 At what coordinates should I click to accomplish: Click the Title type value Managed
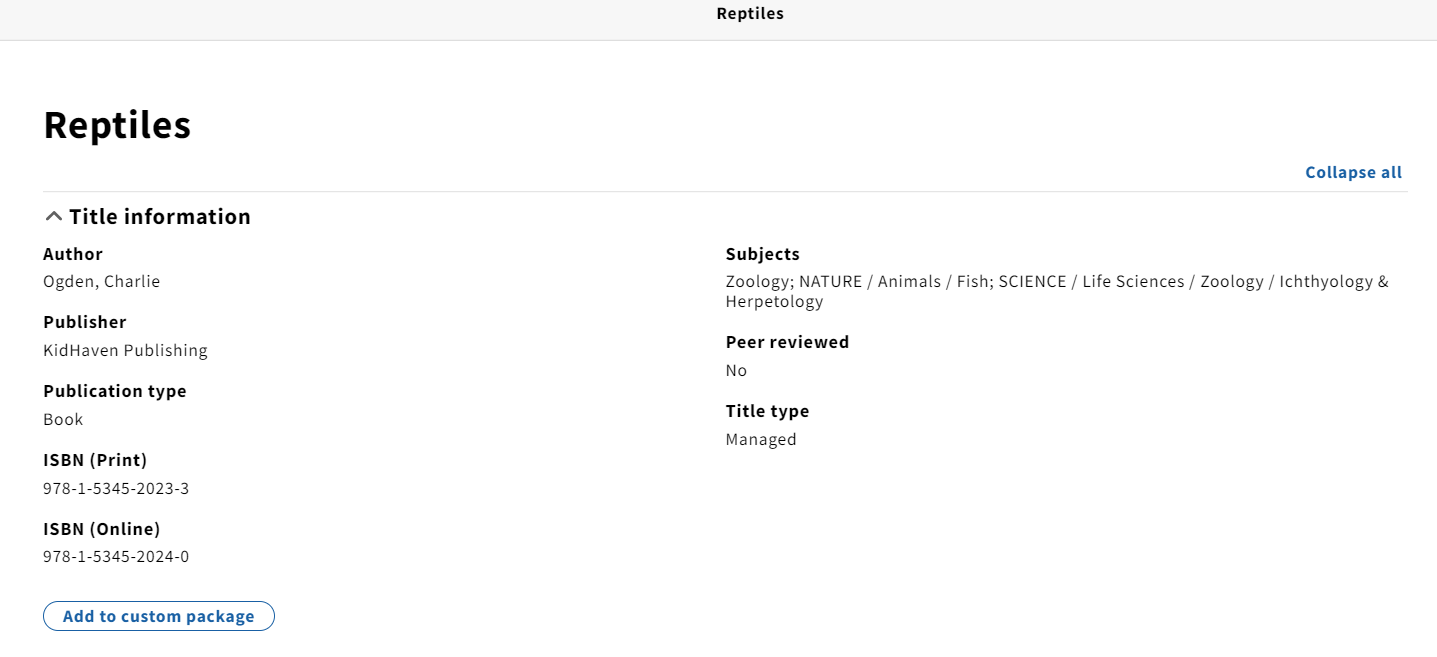point(761,440)
